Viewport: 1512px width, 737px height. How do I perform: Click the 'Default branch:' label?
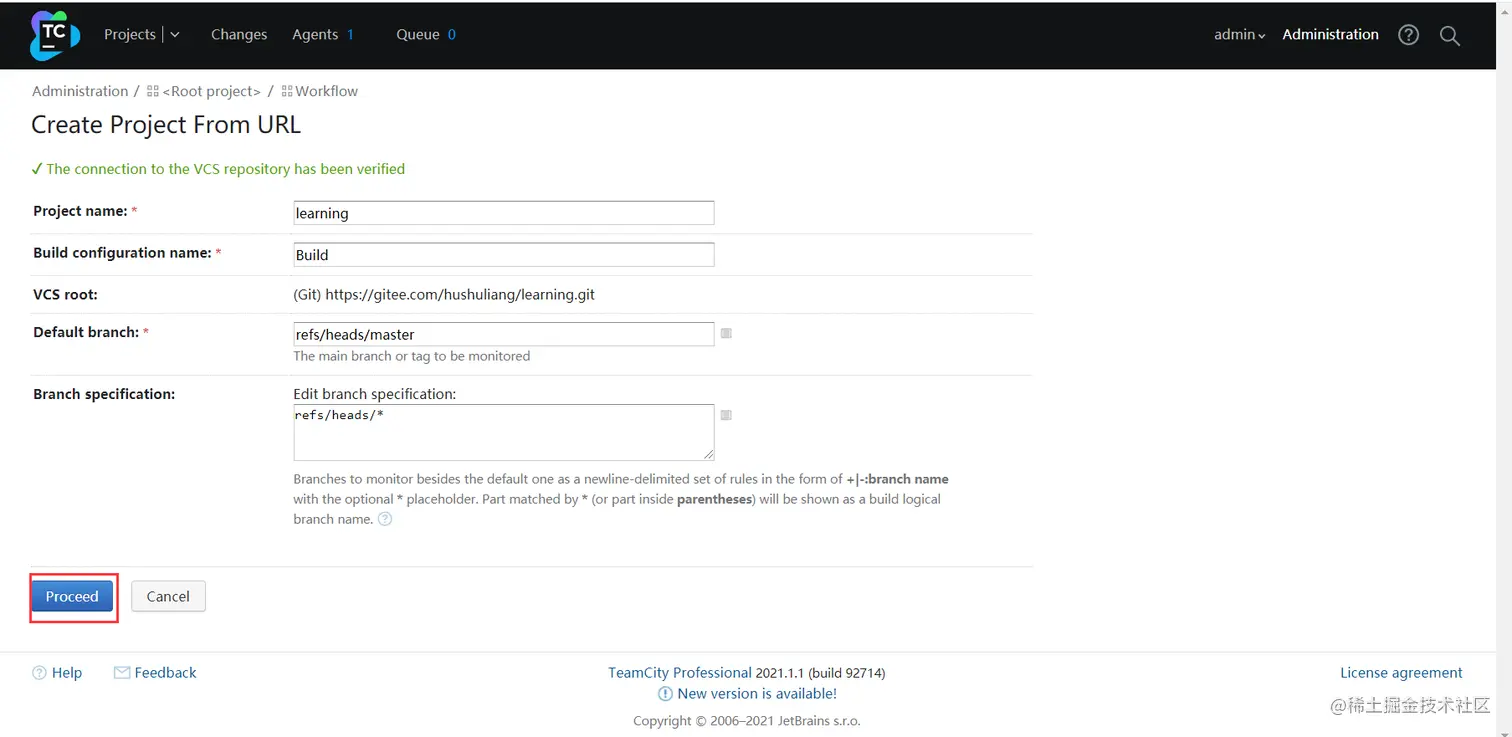[86, 332]
